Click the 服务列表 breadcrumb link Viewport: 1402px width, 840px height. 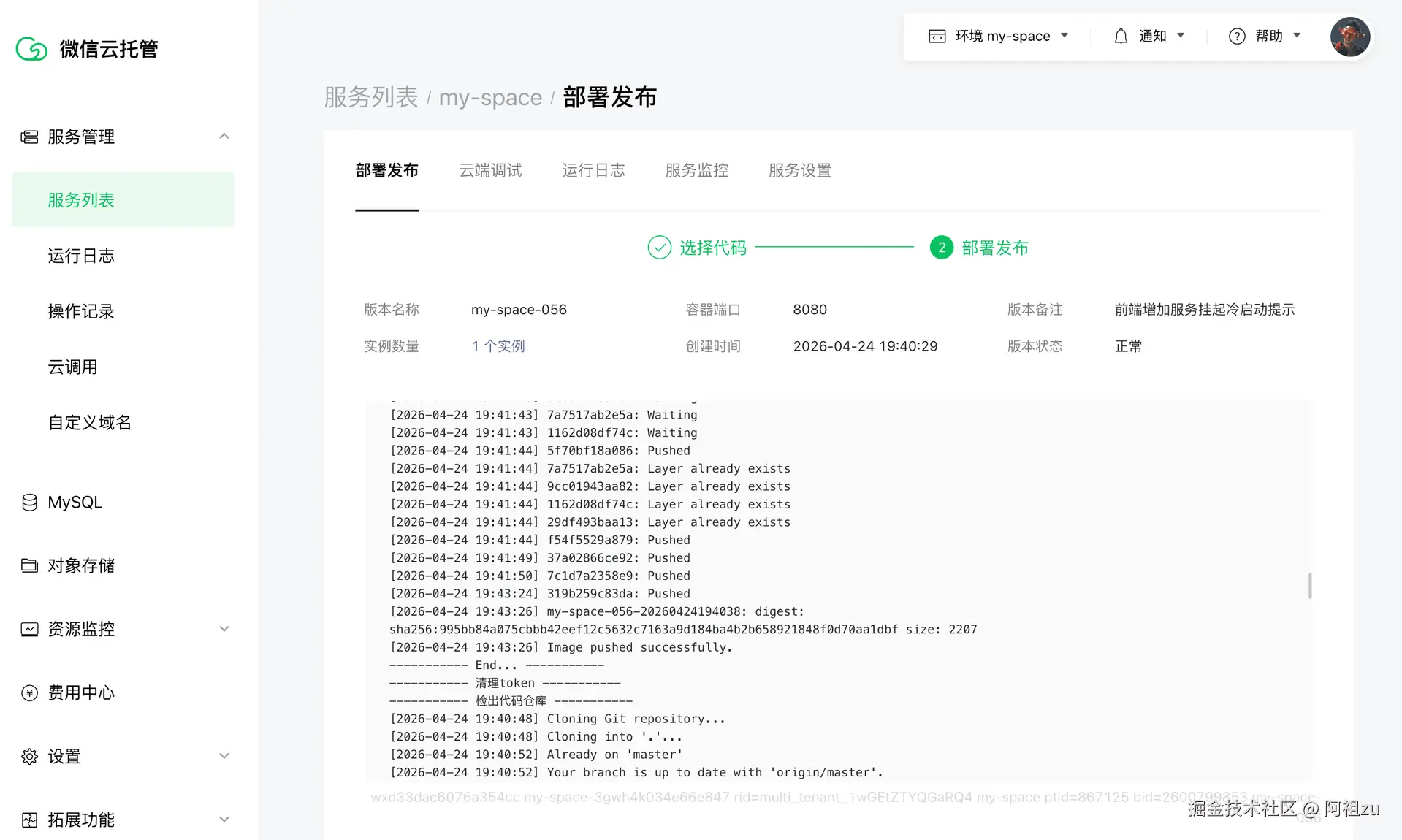pyautogui.click(x=370, y=97)
